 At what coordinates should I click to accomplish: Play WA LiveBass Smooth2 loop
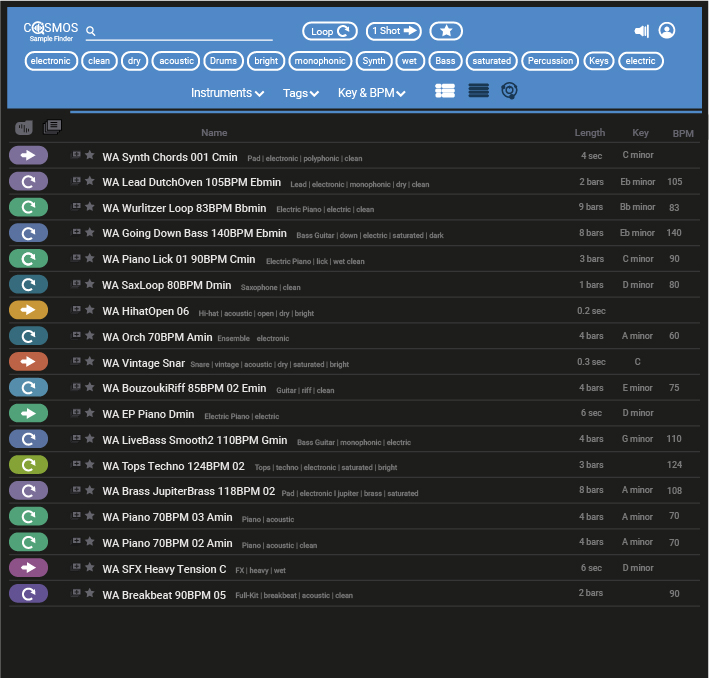[28, 439]
